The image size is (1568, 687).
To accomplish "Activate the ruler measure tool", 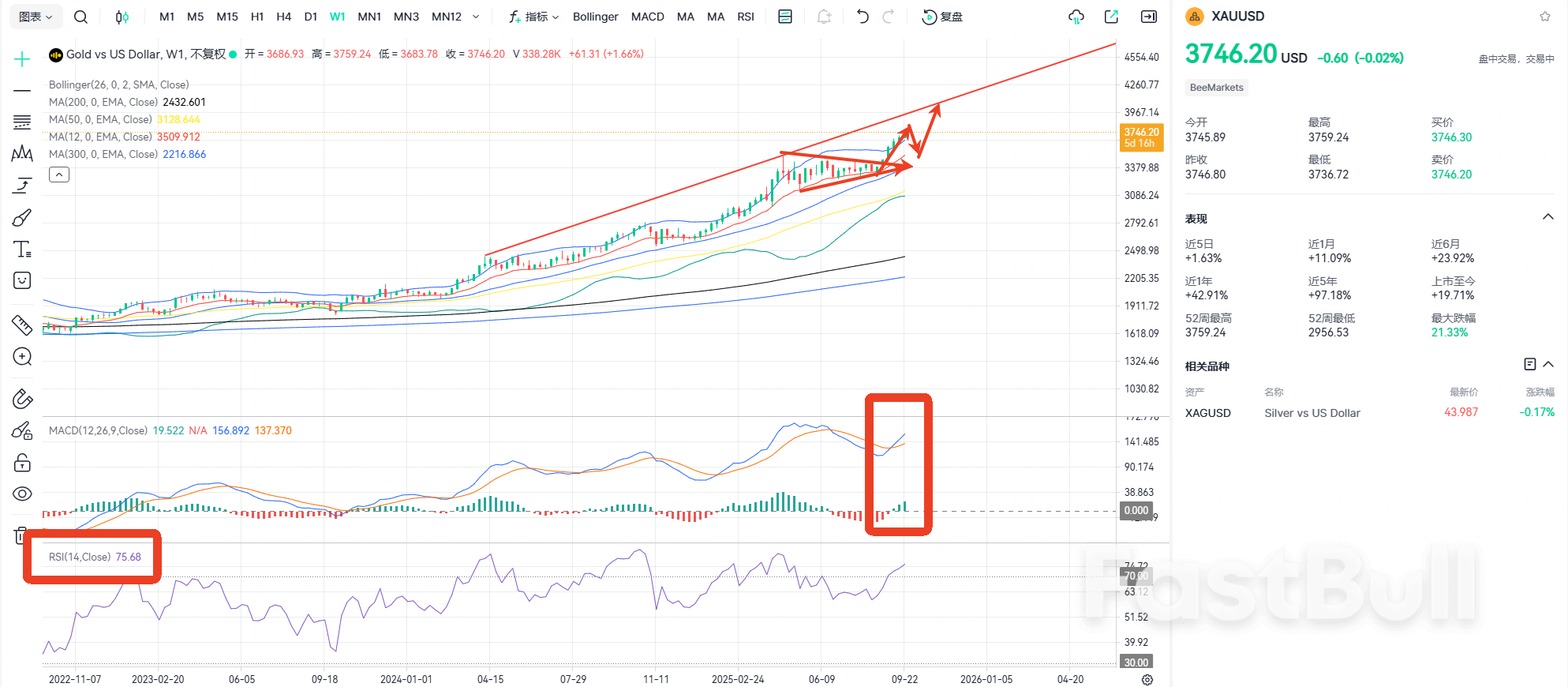I will pyautogui.click(x=22, y=325).
